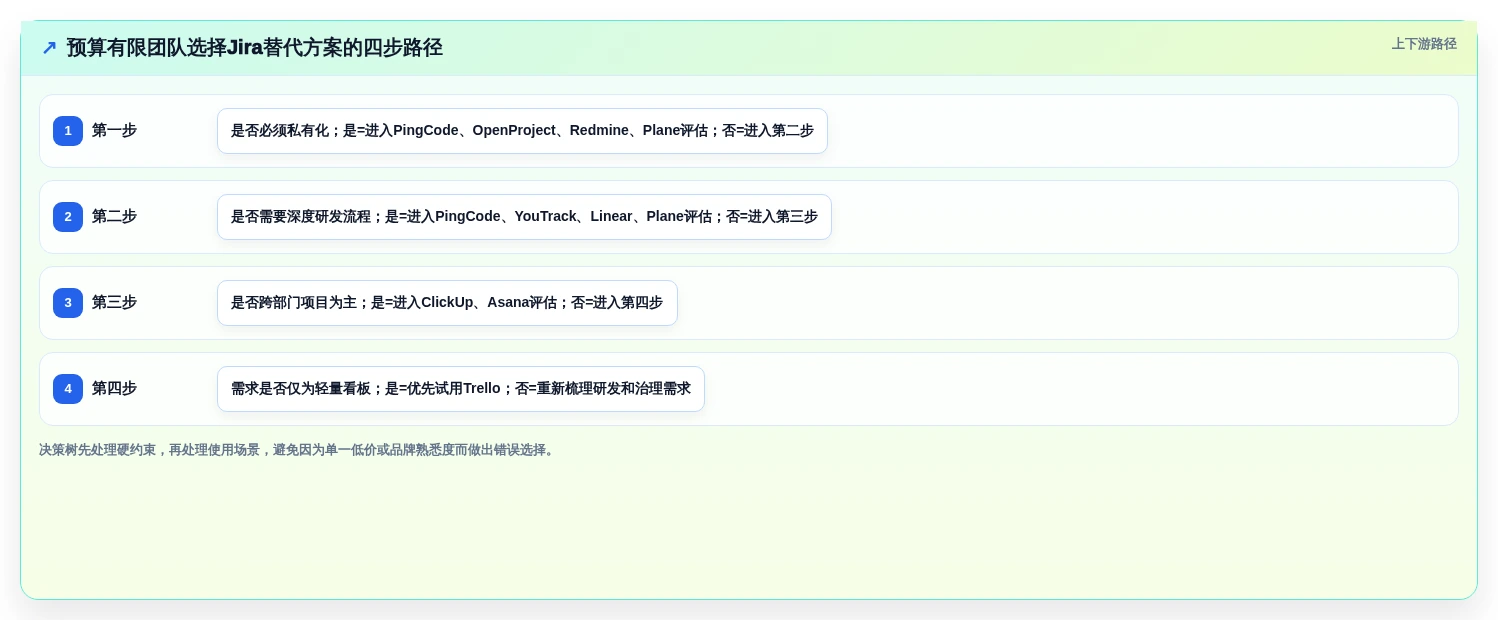Click the box asking 需求是否仅为轻量看板

tap(461, 389)
